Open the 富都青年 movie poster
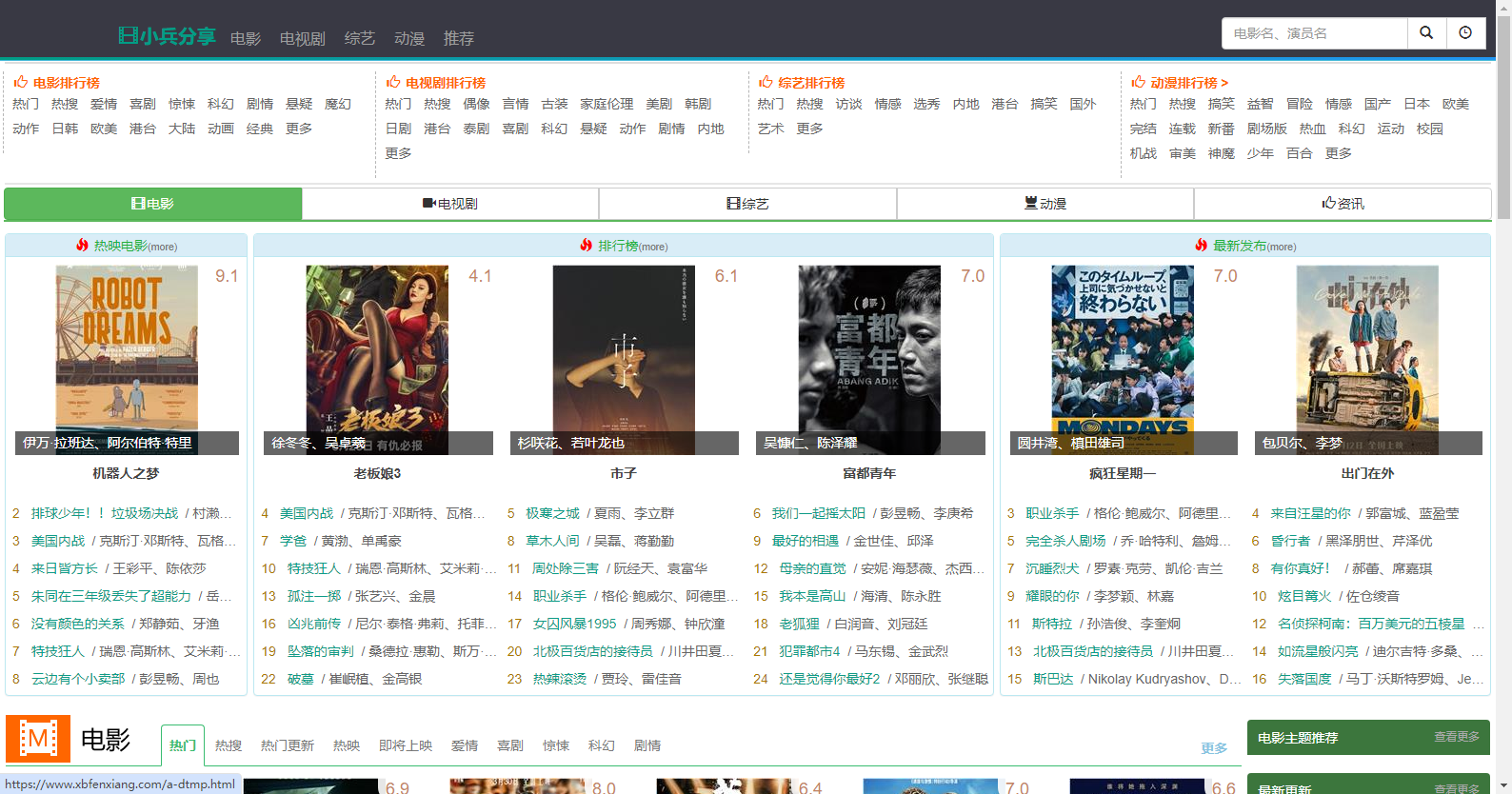Viewport: 1512px width, 794px height. point(869,360)
